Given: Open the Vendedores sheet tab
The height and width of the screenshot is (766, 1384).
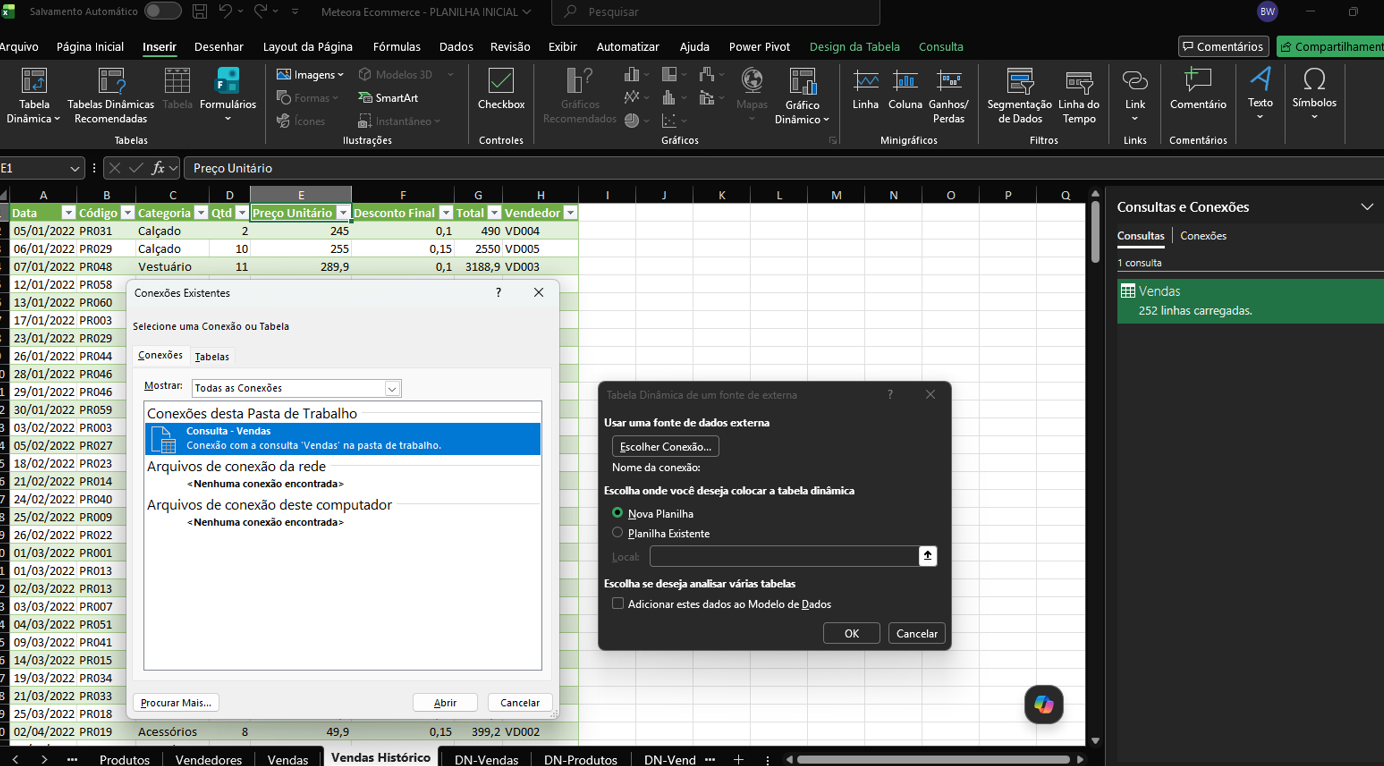Looking at the screenshot, I should 209,760.
